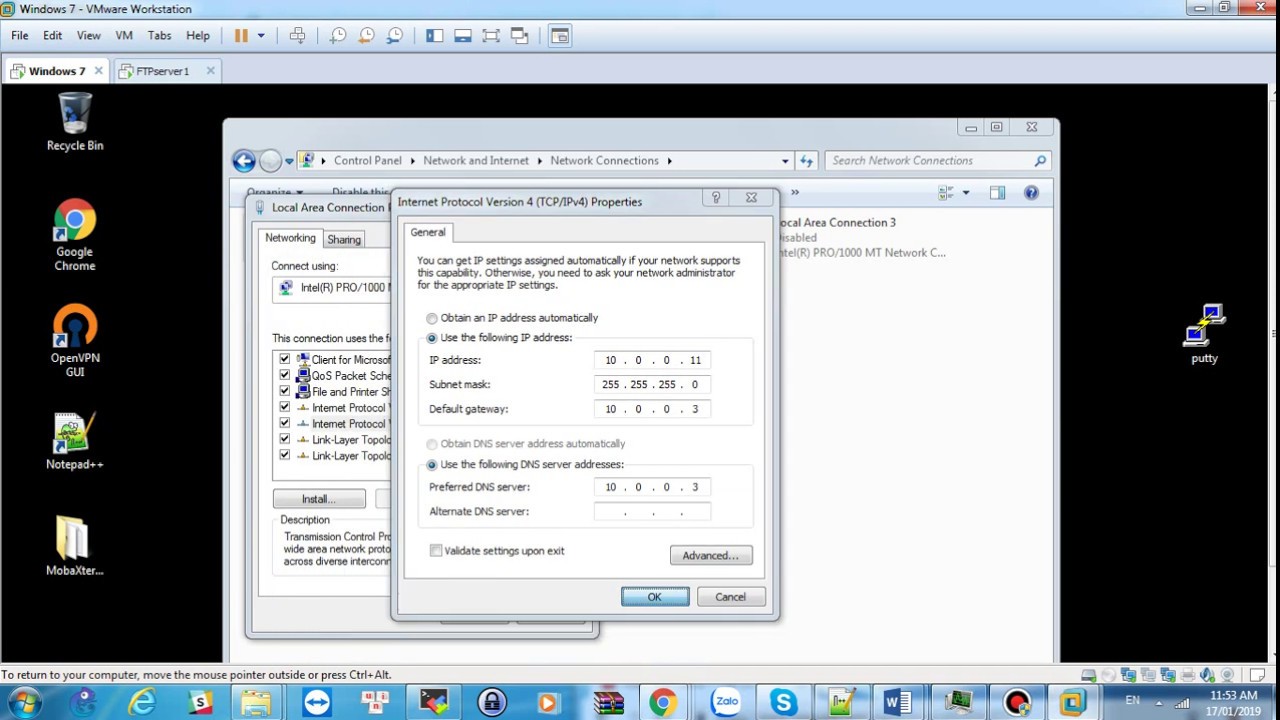Cancel the IPv4 Properties dialog
This screenshot has width=1280, height=720.
tap(730, 597)
